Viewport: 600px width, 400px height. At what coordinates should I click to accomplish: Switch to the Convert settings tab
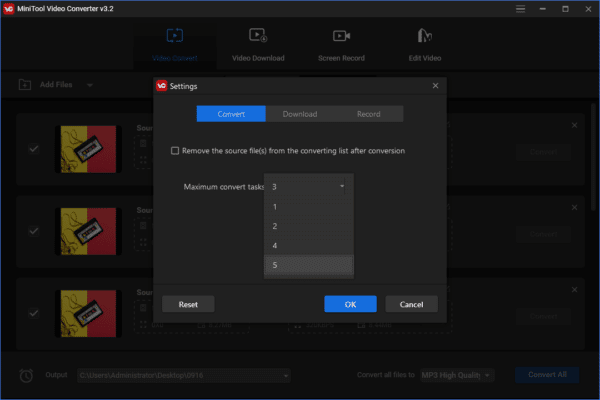pos(231,114)
